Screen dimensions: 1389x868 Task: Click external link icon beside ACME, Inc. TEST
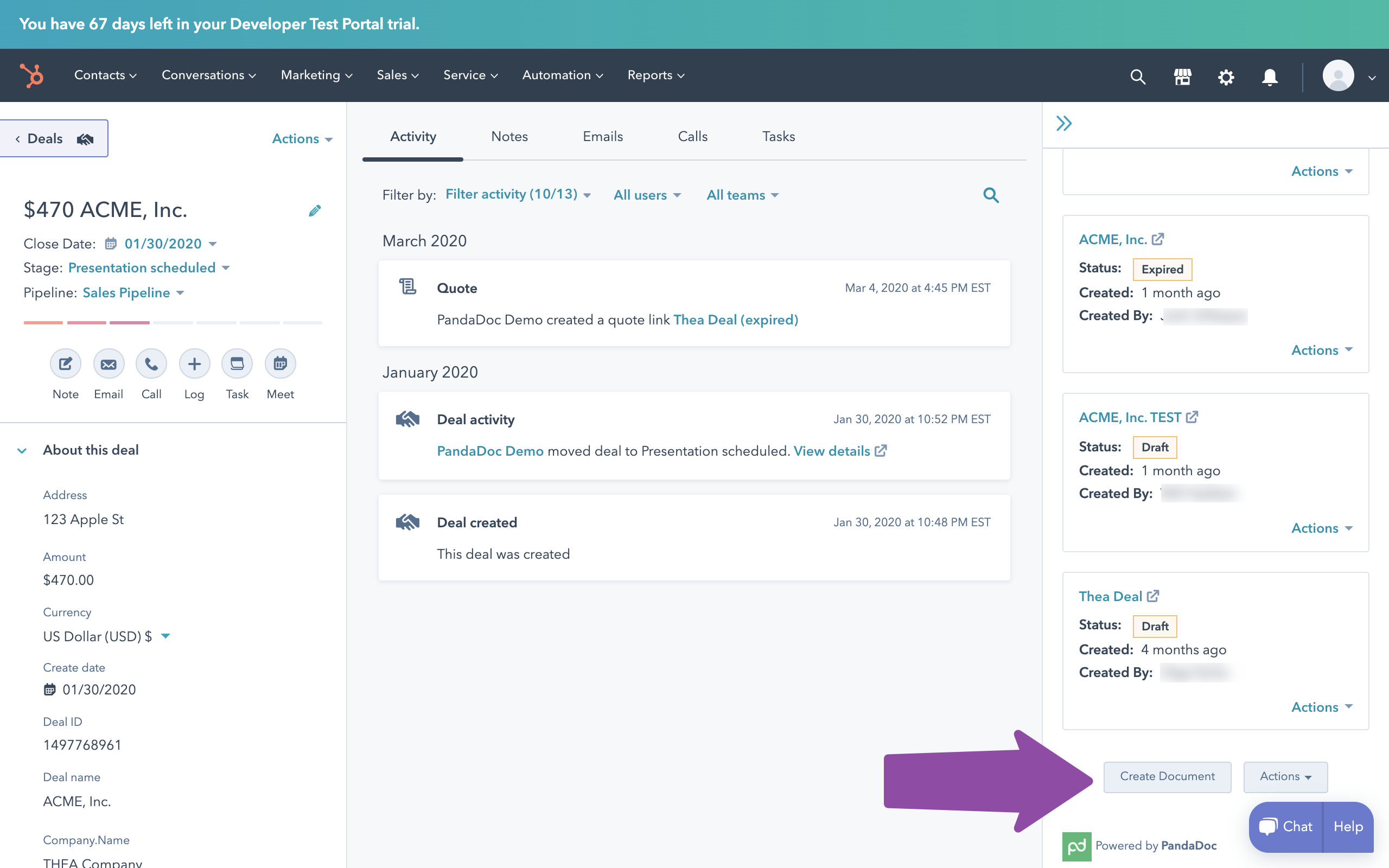[1192, 417]
